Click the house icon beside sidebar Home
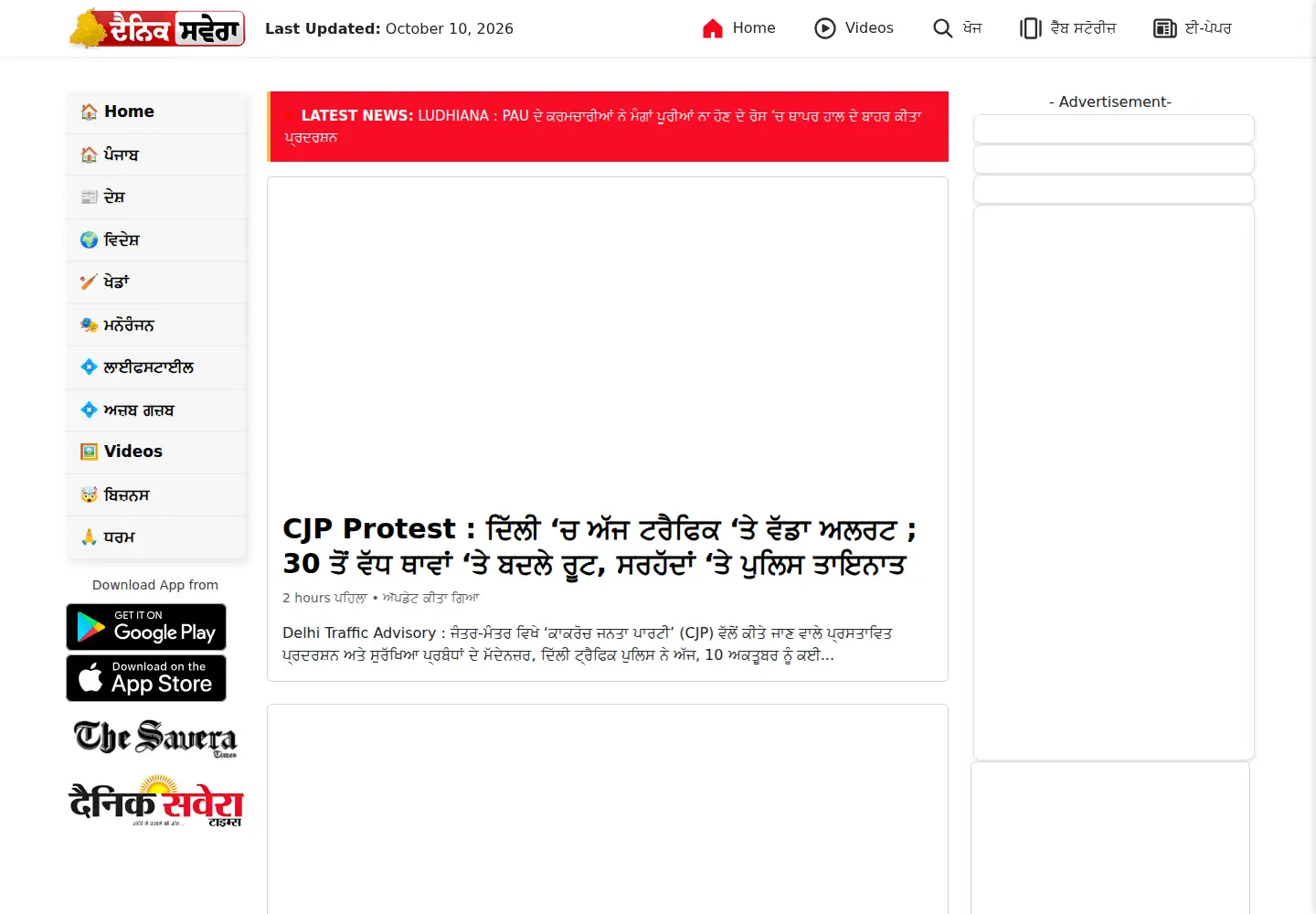Image resolution: width=1316 pixels, height=914 pixels. coord(89,112)
